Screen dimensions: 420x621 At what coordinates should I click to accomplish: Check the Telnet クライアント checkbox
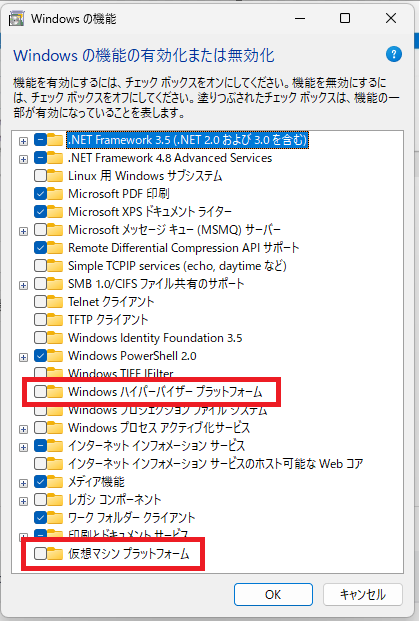click(40, 302)
